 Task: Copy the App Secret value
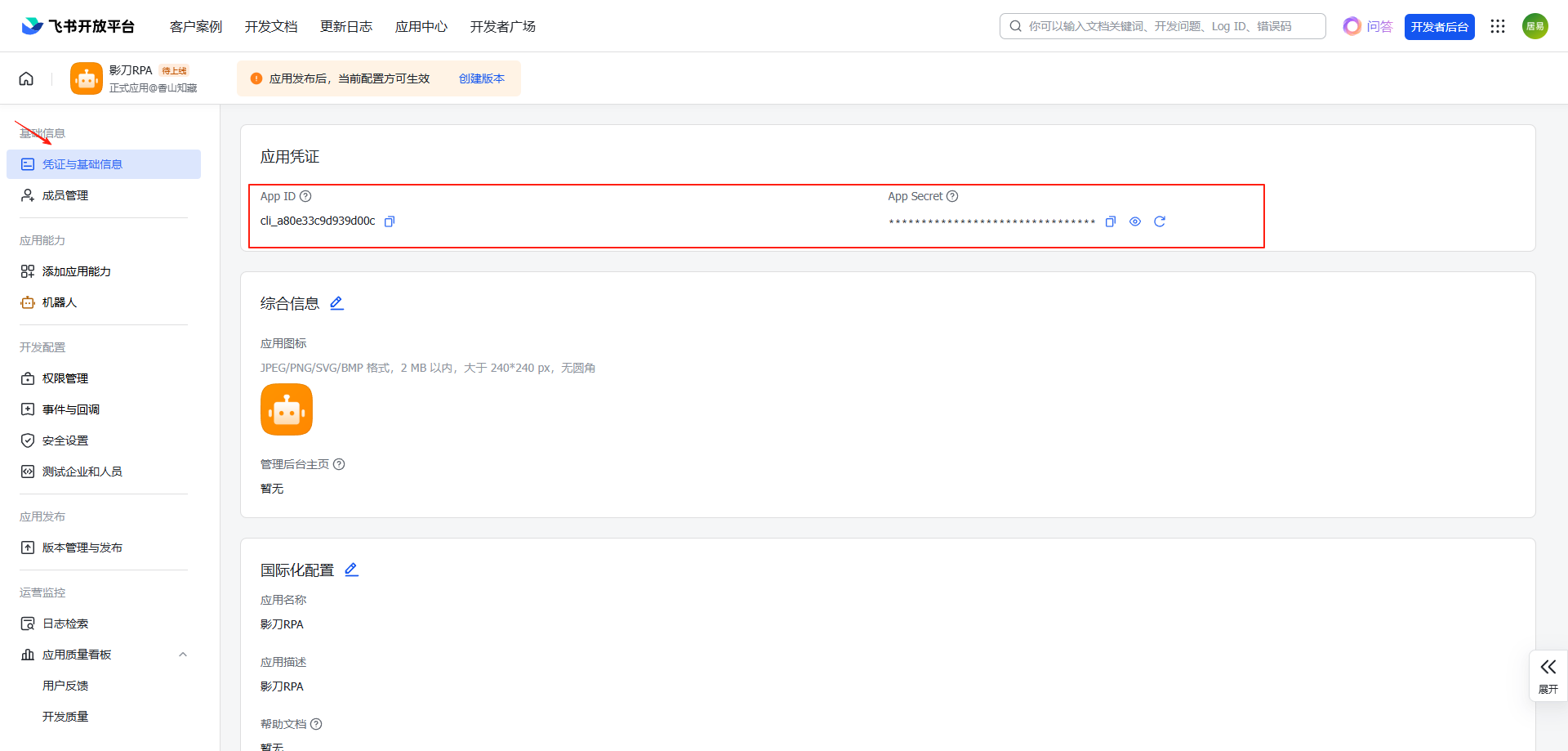pyautogui.click(x=1110, y=221)
